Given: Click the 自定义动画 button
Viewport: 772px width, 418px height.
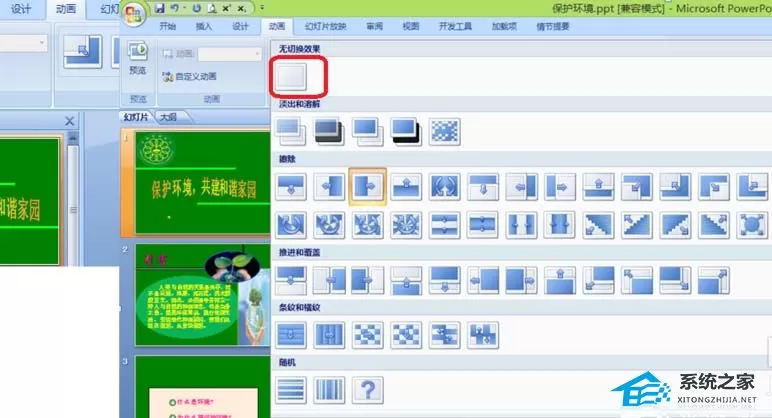Looking at the screenshot, I should [x=190, y=77].
